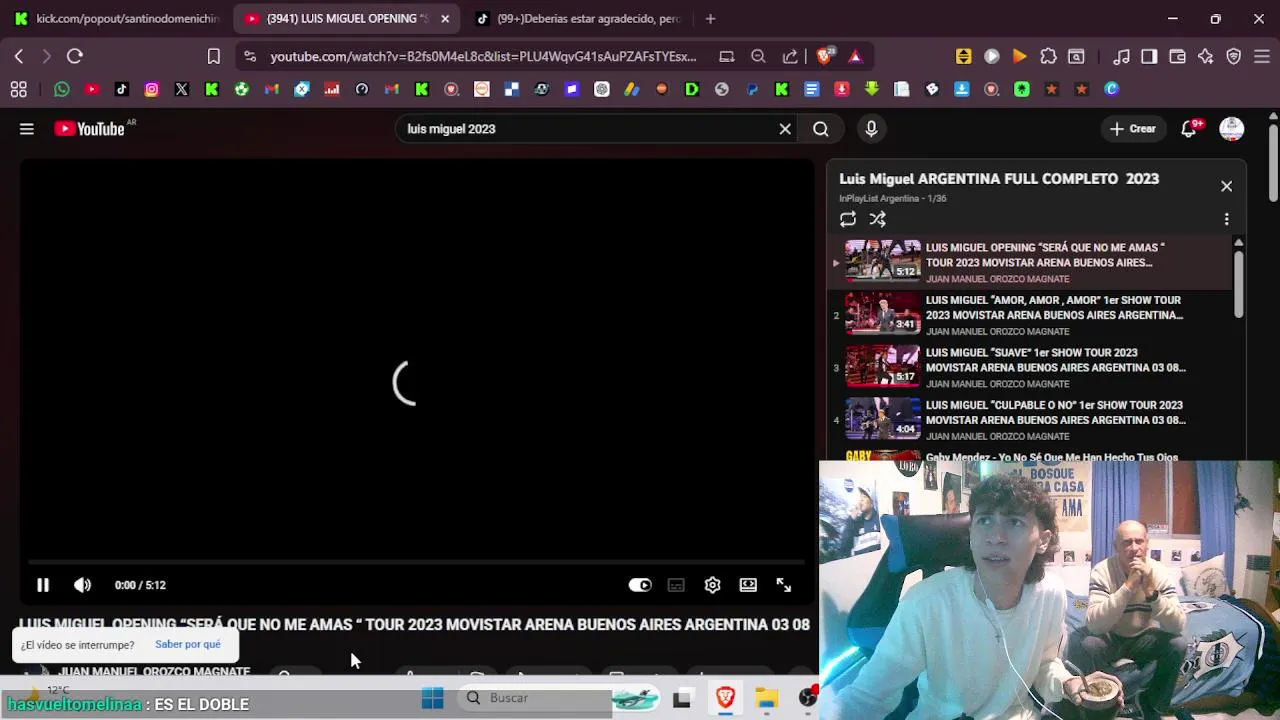
Task: Open File Explorer from the taskbar
Action: (766, 698)
